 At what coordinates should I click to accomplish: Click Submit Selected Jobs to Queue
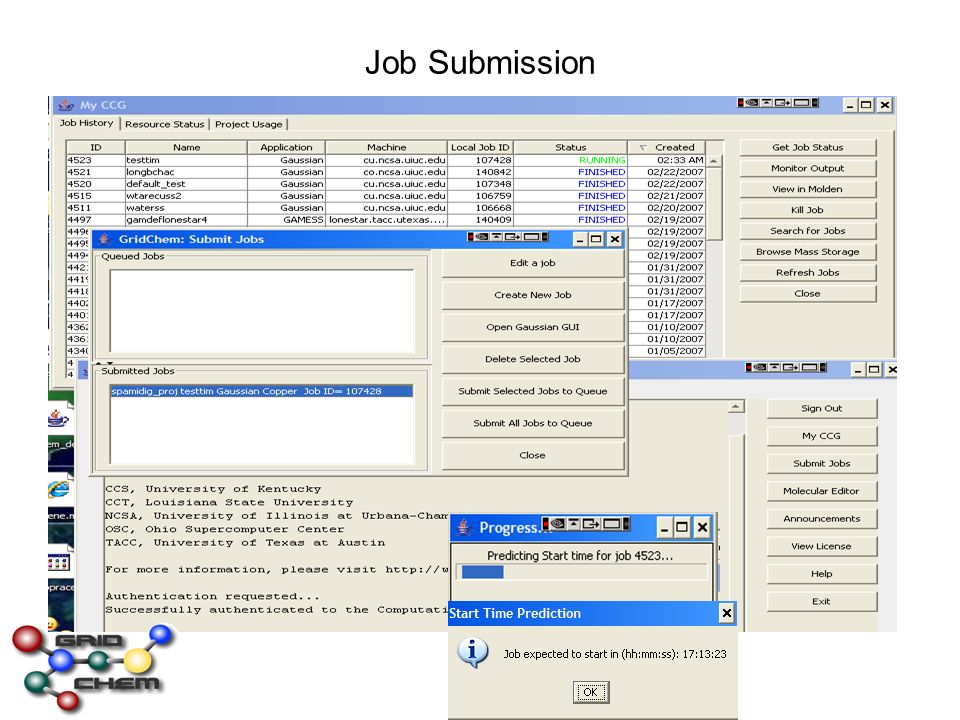(533, 391)
